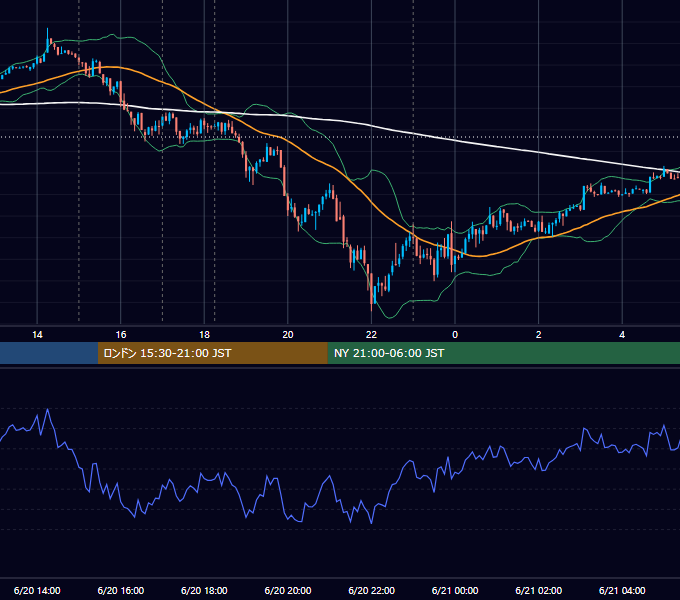Click the 22 hour label on price chart axis
This screenshot has height=600, width=680.
(x=371, y=335)
